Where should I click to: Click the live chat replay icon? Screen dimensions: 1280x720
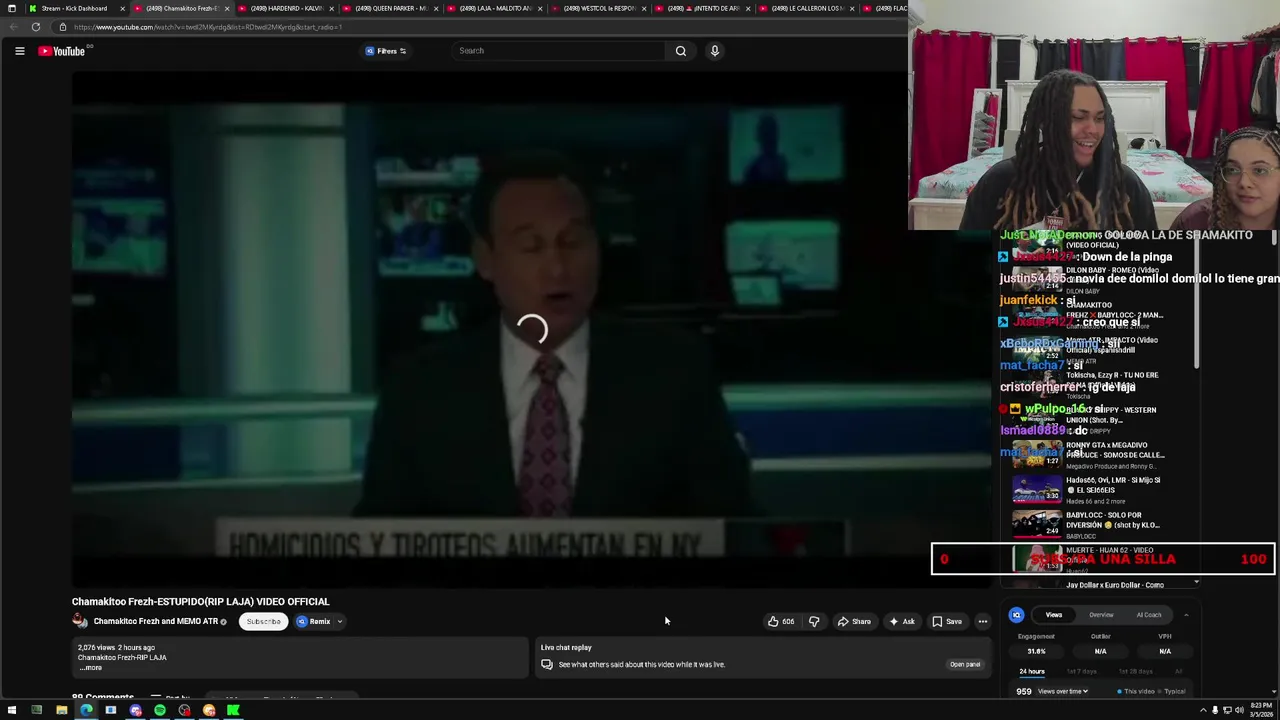(547, 664)
